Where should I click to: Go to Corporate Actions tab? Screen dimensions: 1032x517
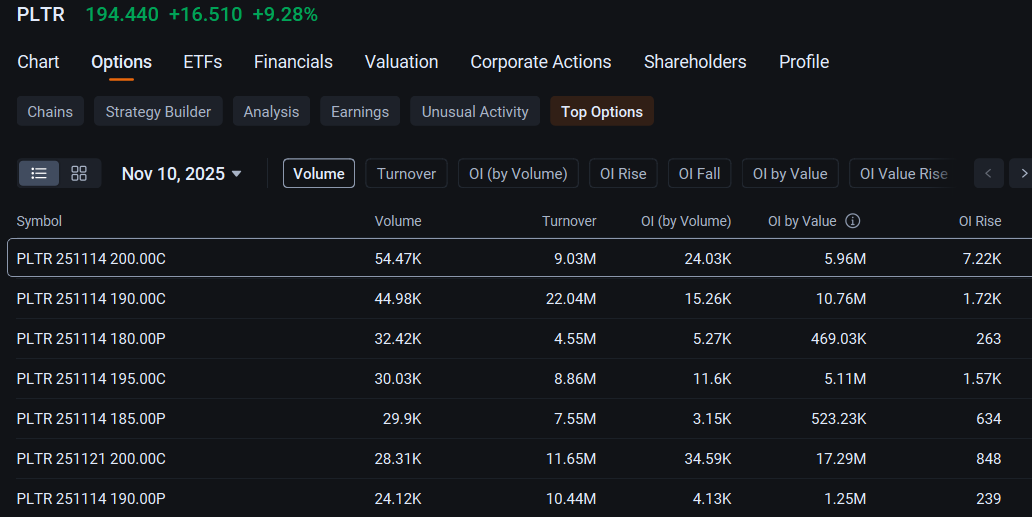coord(540,62)
